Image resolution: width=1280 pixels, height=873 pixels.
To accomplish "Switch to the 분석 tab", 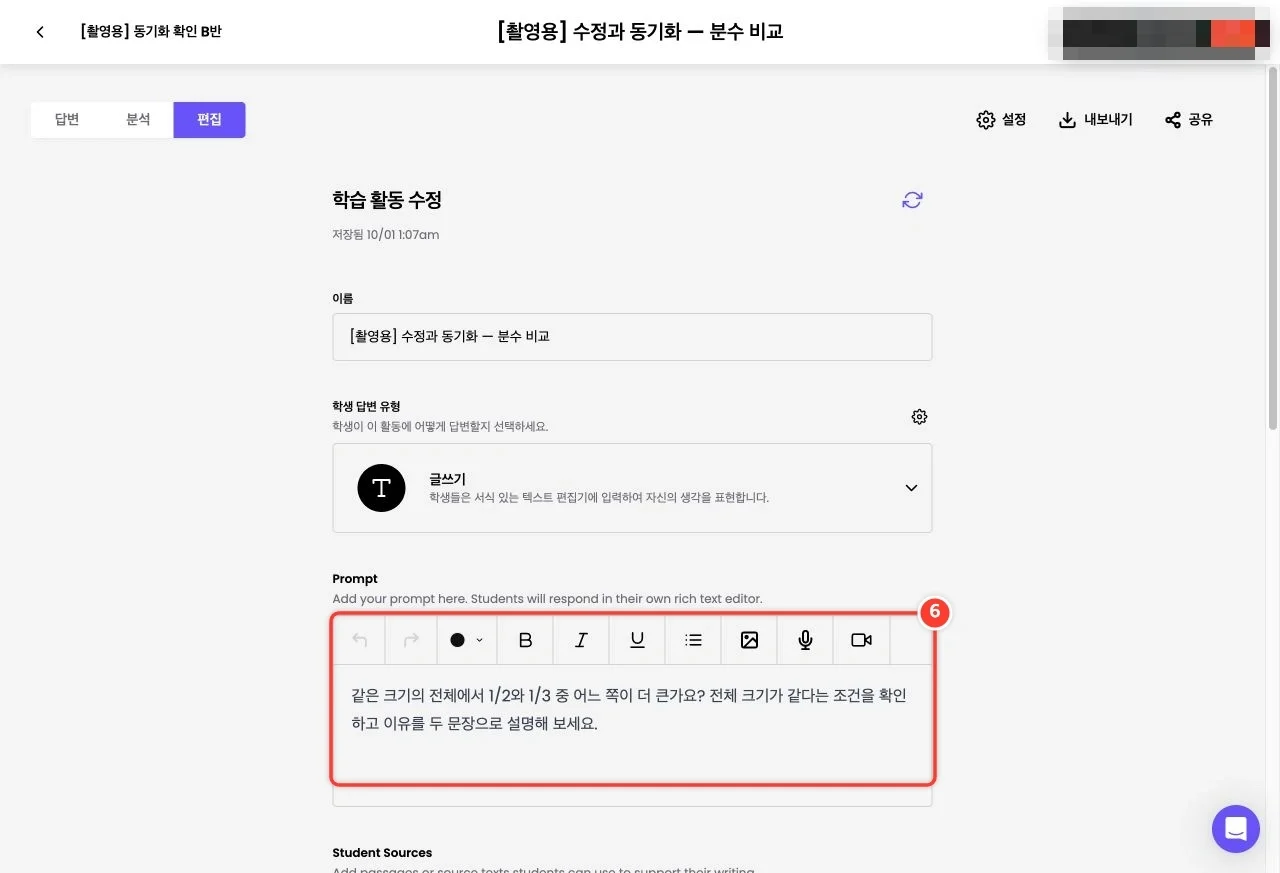I will click(138, 120).
